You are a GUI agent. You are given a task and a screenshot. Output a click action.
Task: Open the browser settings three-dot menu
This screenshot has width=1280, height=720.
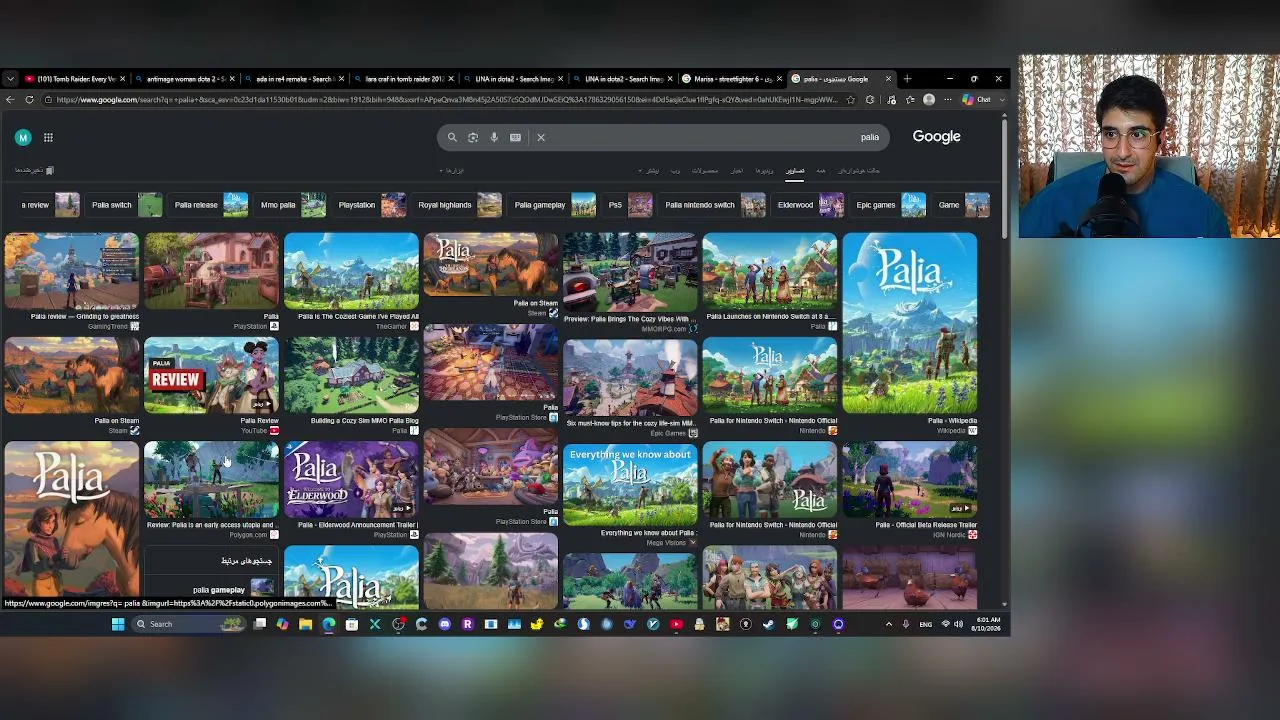[946, 100]
